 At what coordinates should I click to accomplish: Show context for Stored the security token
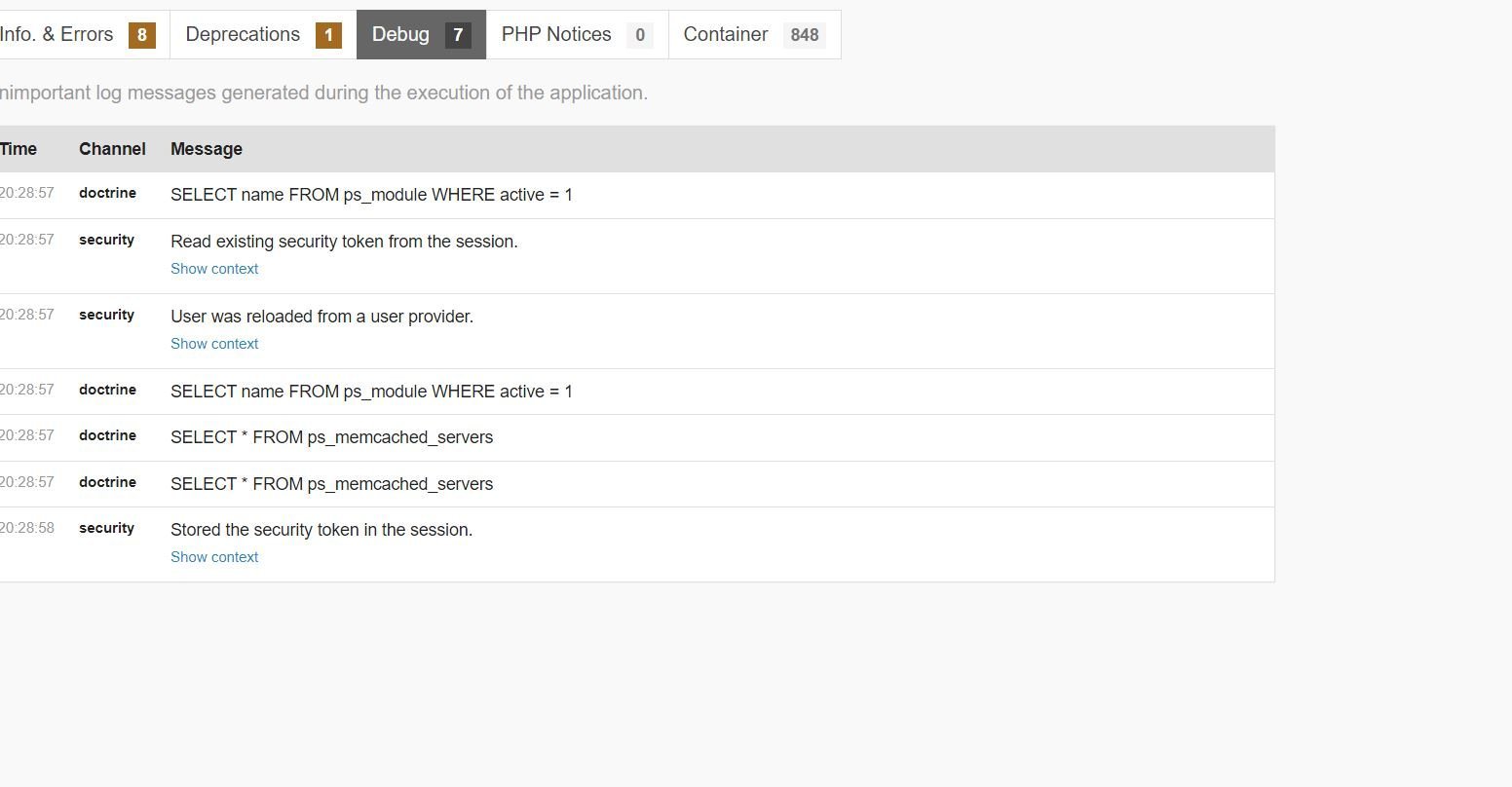(214, 557)
